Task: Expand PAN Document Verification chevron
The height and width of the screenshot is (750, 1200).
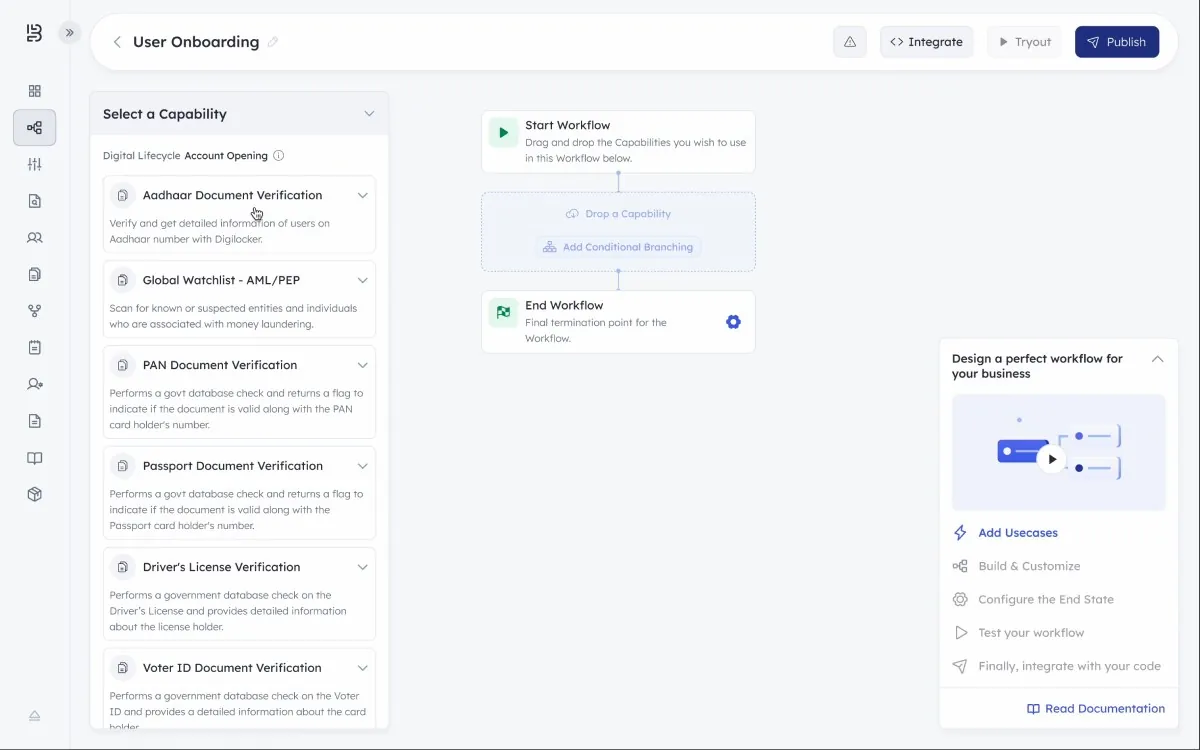Action: click(x=363, y=365)
